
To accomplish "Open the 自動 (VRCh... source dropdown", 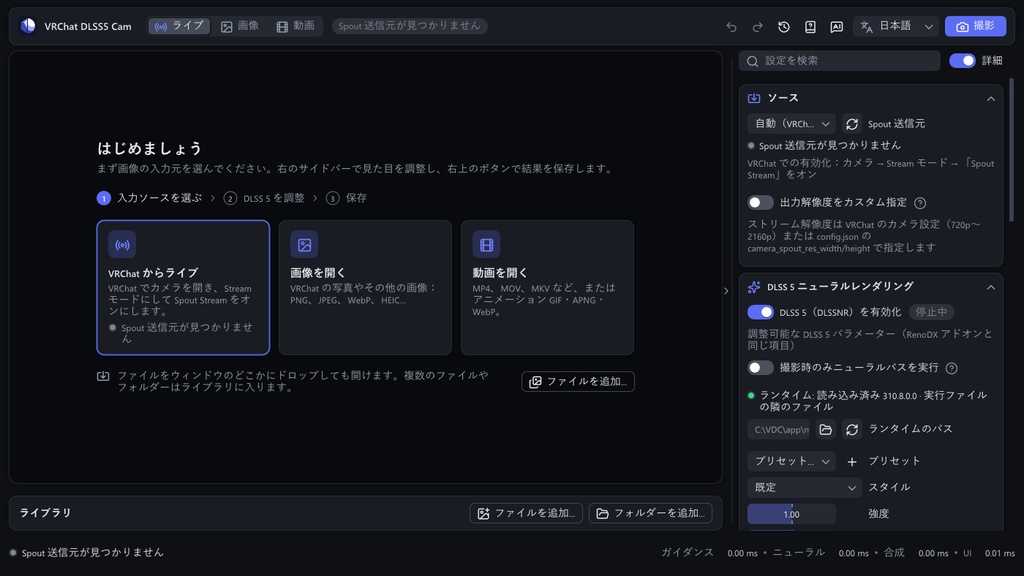I will point(792,123).
